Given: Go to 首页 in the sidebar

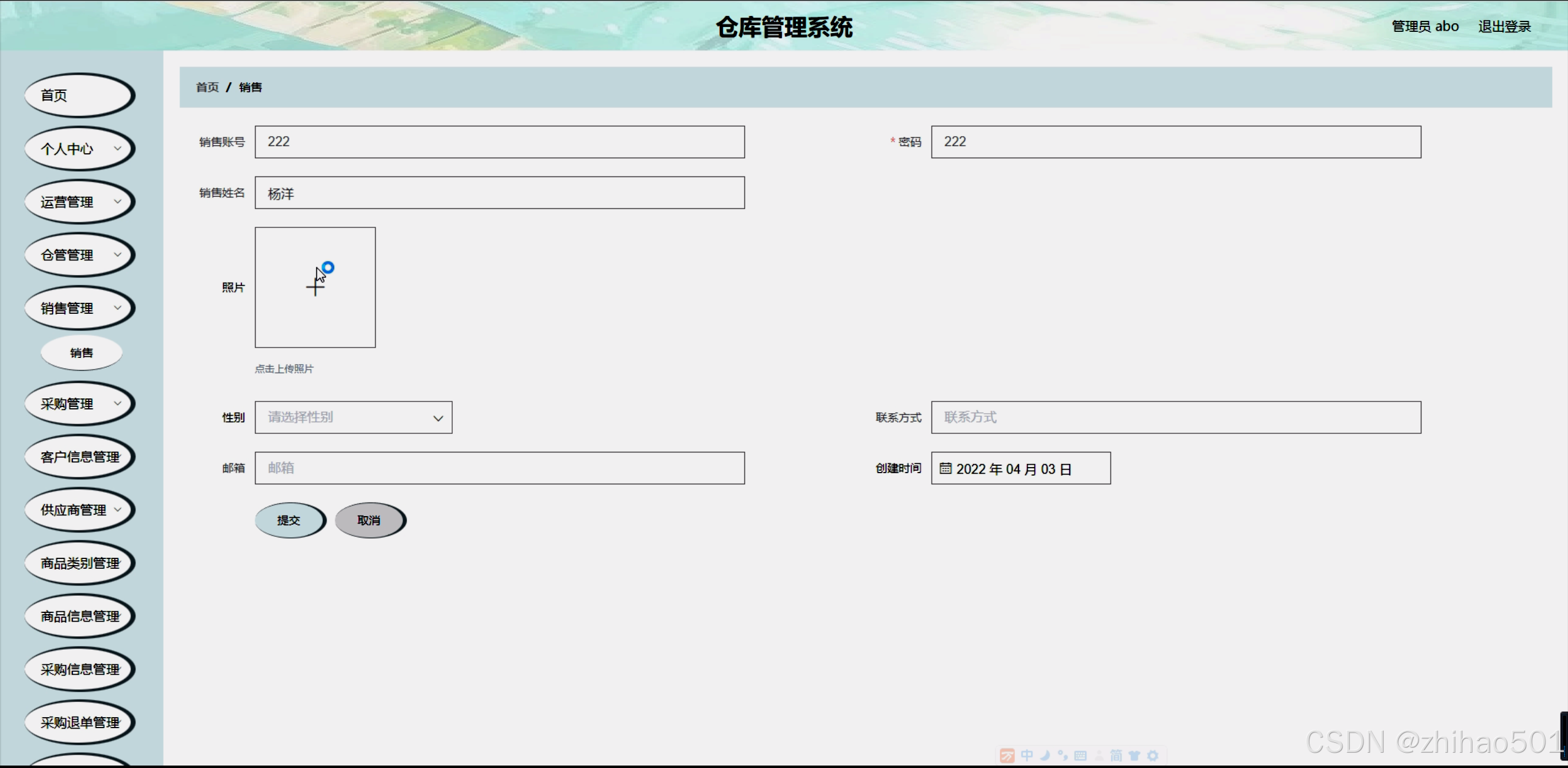Looking at the screenshot, I should 80,96.
